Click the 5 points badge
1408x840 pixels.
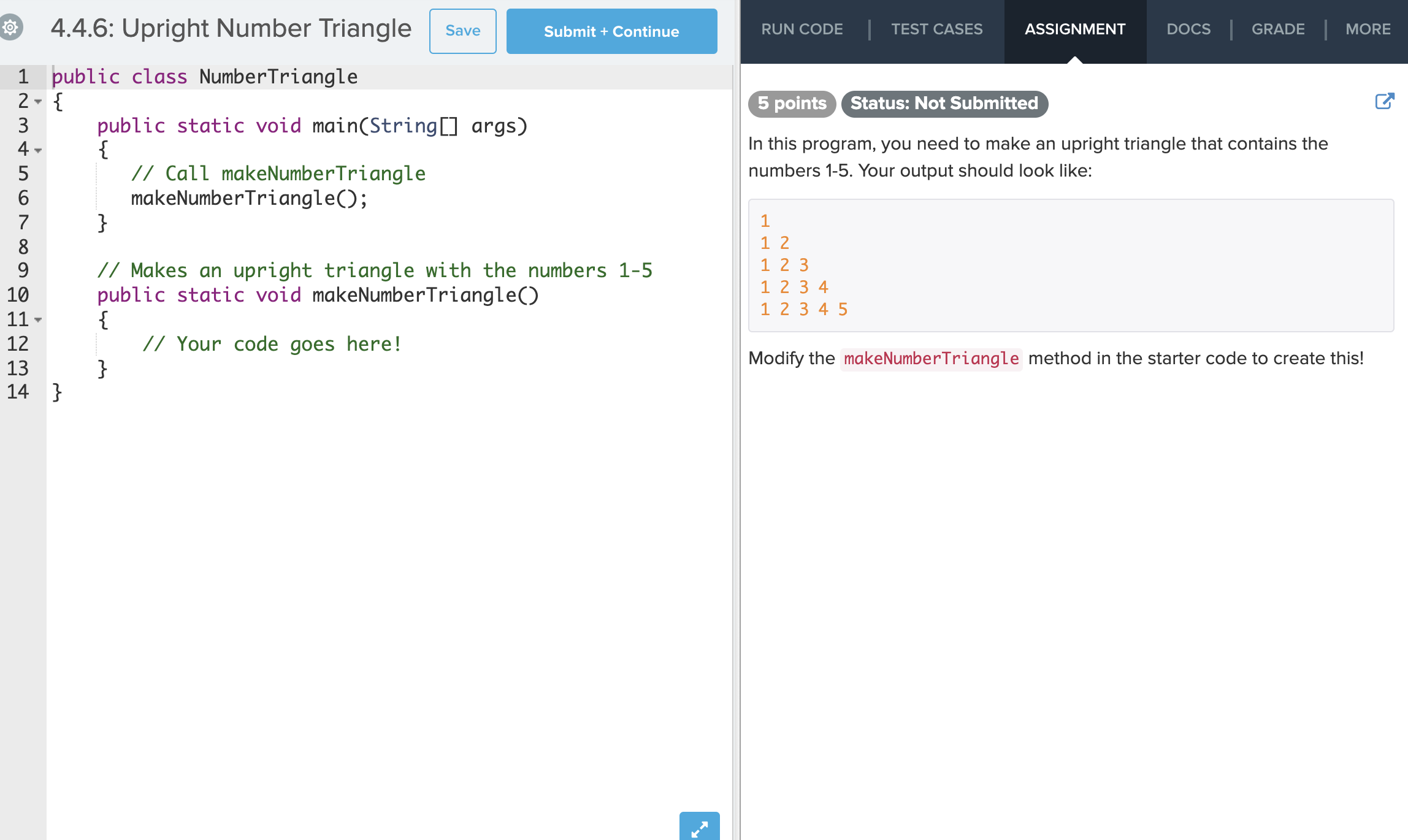(791, 104)
